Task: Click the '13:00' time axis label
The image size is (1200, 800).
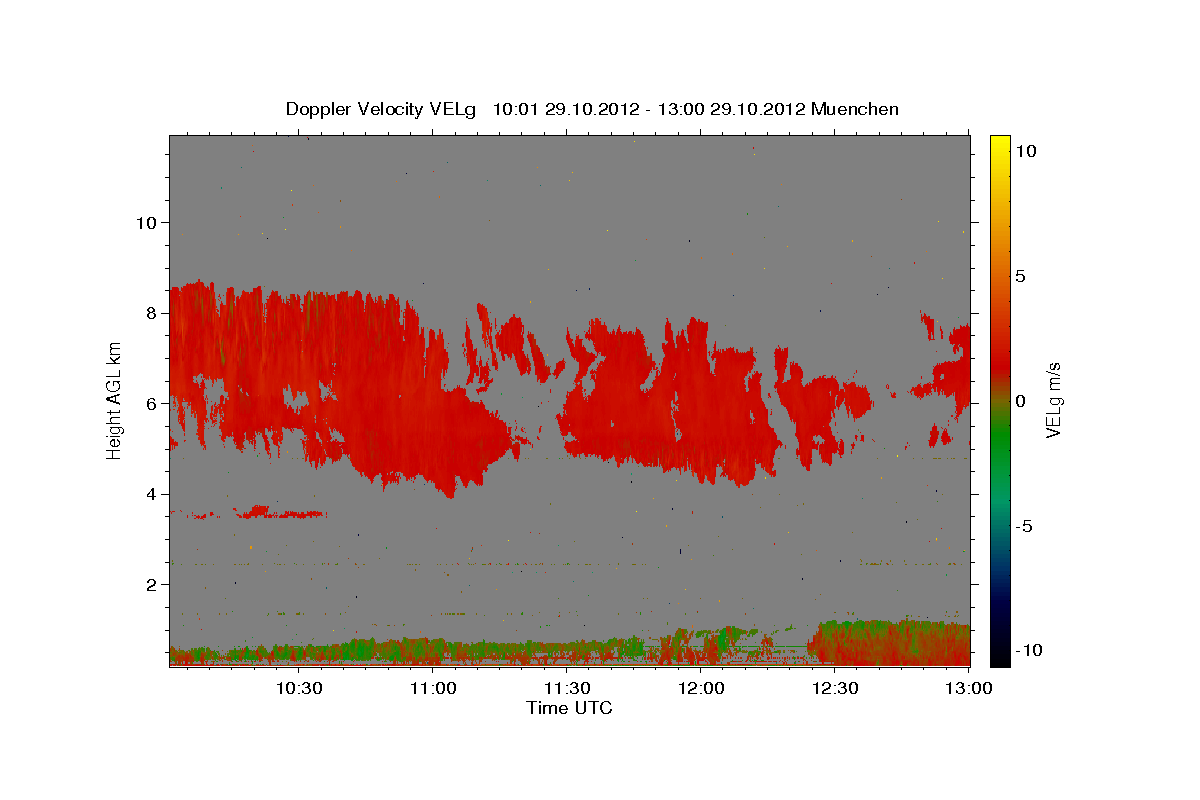Action: 970,689
